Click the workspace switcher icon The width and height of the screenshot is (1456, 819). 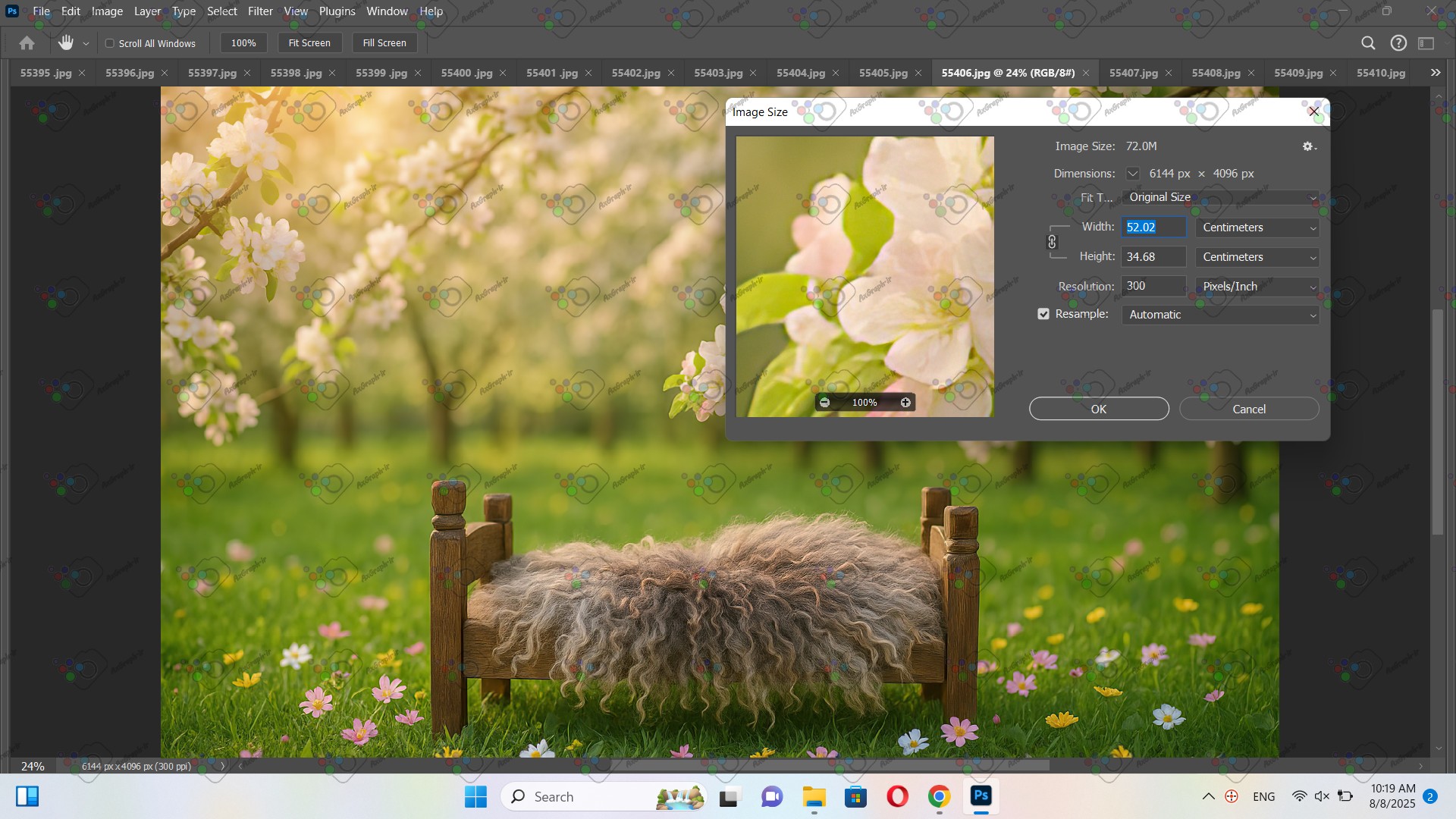pyautogui.click(x=1426, y=43)
